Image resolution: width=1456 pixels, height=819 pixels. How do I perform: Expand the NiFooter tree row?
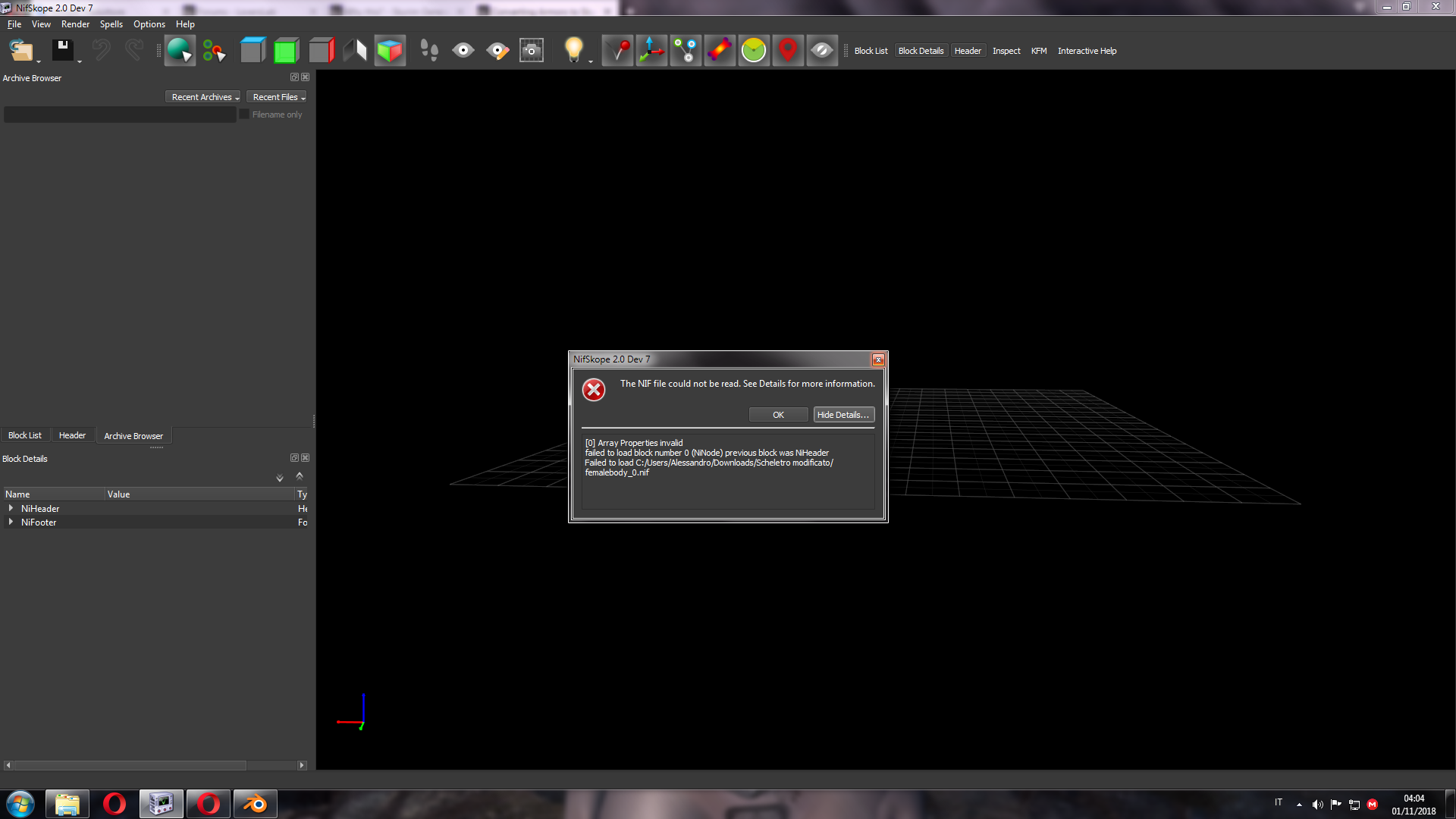tap(11, 522)
